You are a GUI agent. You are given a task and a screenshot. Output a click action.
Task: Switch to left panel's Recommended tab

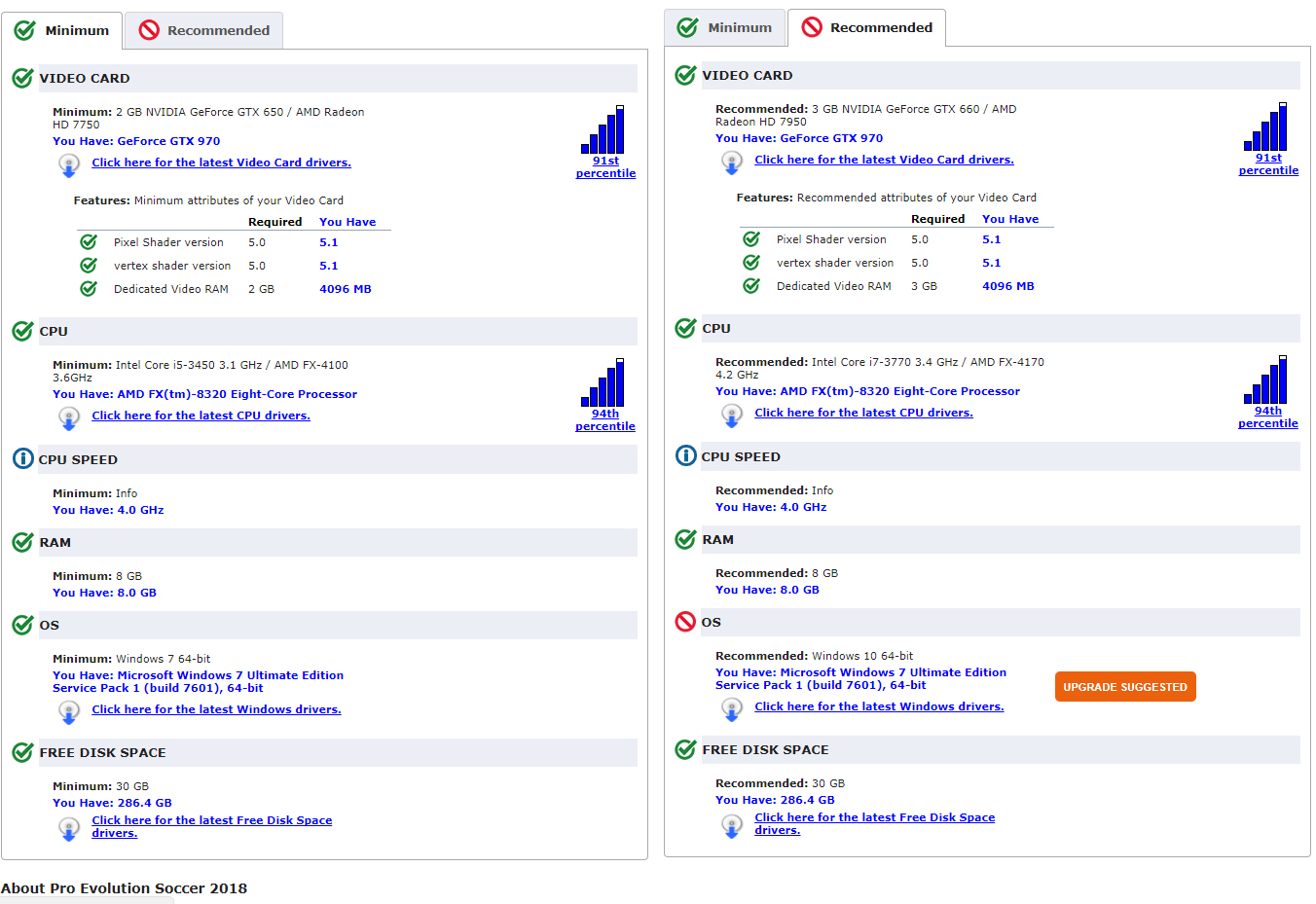point(204,30)
